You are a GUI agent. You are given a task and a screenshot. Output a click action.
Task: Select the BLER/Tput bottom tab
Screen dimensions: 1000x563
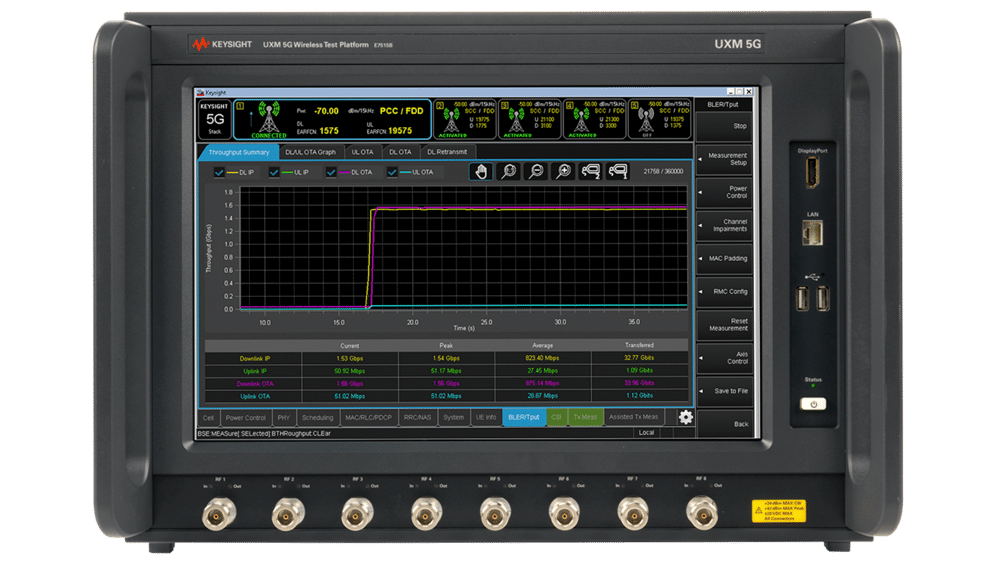524,418
